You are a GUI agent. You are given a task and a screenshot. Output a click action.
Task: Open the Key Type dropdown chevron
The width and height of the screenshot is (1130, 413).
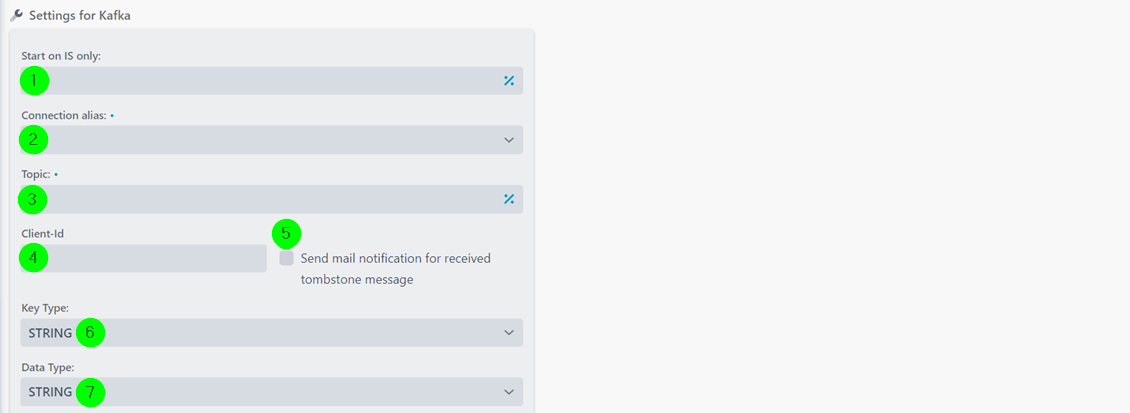click(509, 332)
